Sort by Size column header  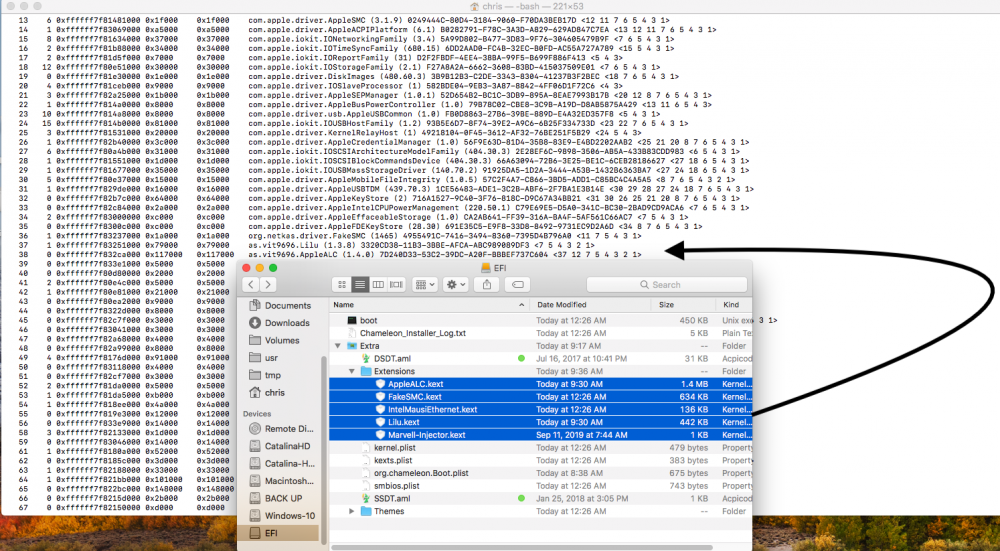(x=684, y=305)
